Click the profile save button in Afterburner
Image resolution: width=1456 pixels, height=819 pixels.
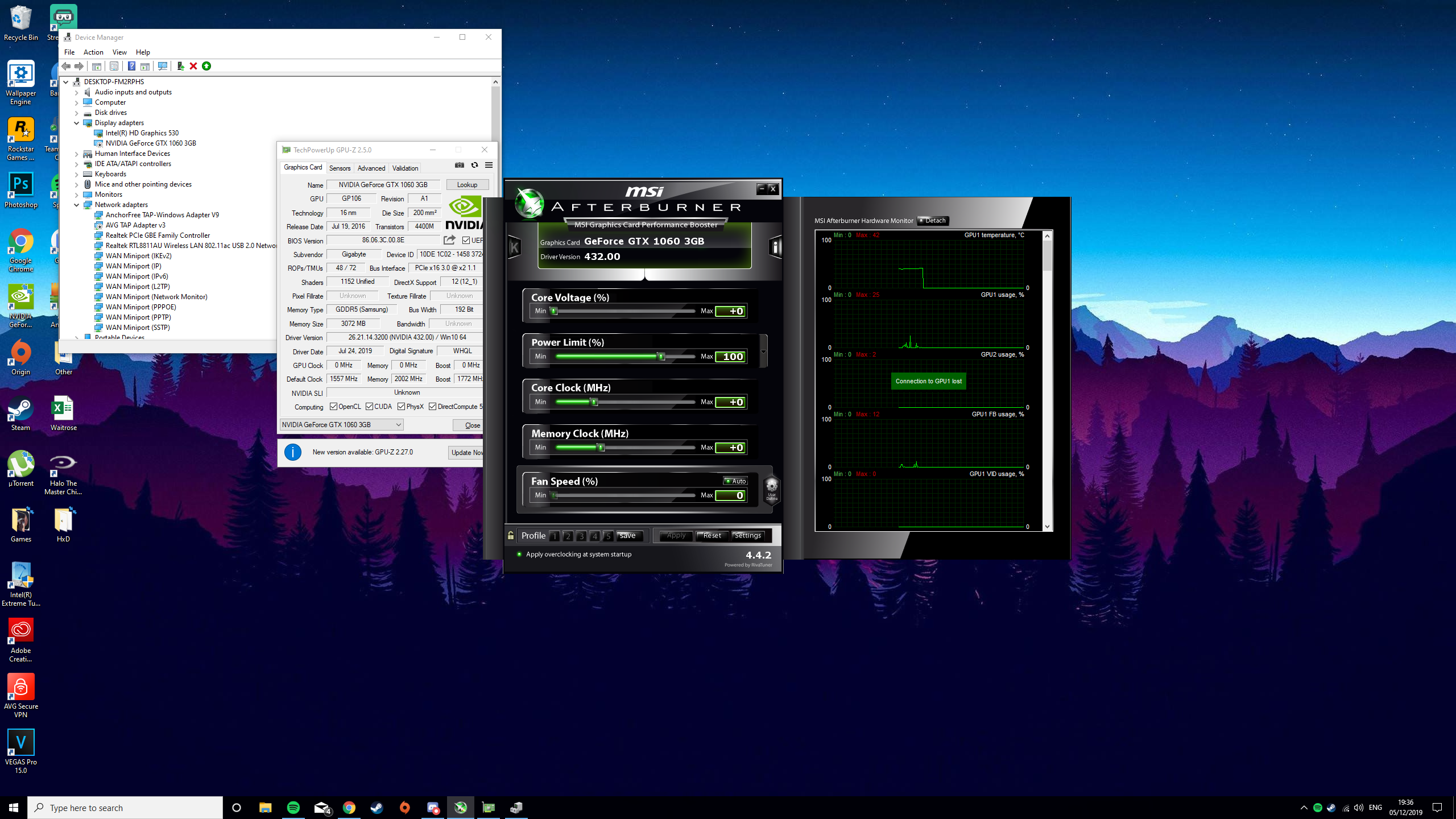628,536
